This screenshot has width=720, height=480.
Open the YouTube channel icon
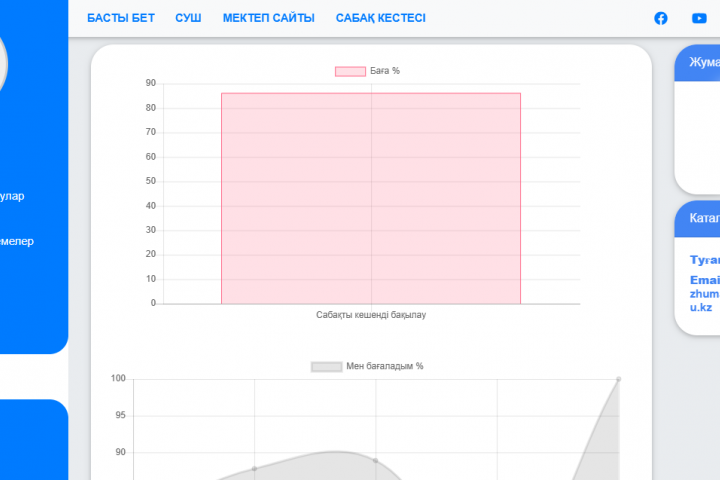pos(699,18)
